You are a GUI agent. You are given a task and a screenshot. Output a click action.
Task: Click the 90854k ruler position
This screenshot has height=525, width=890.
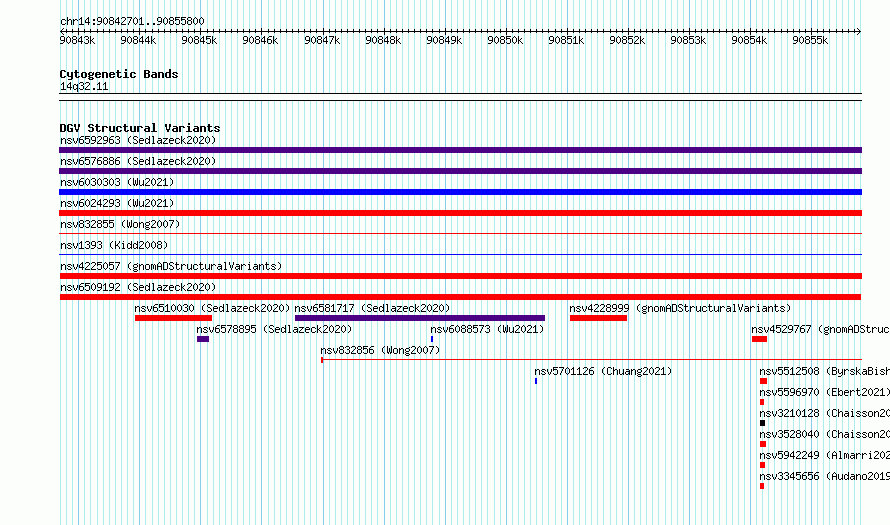click(749, 40)
